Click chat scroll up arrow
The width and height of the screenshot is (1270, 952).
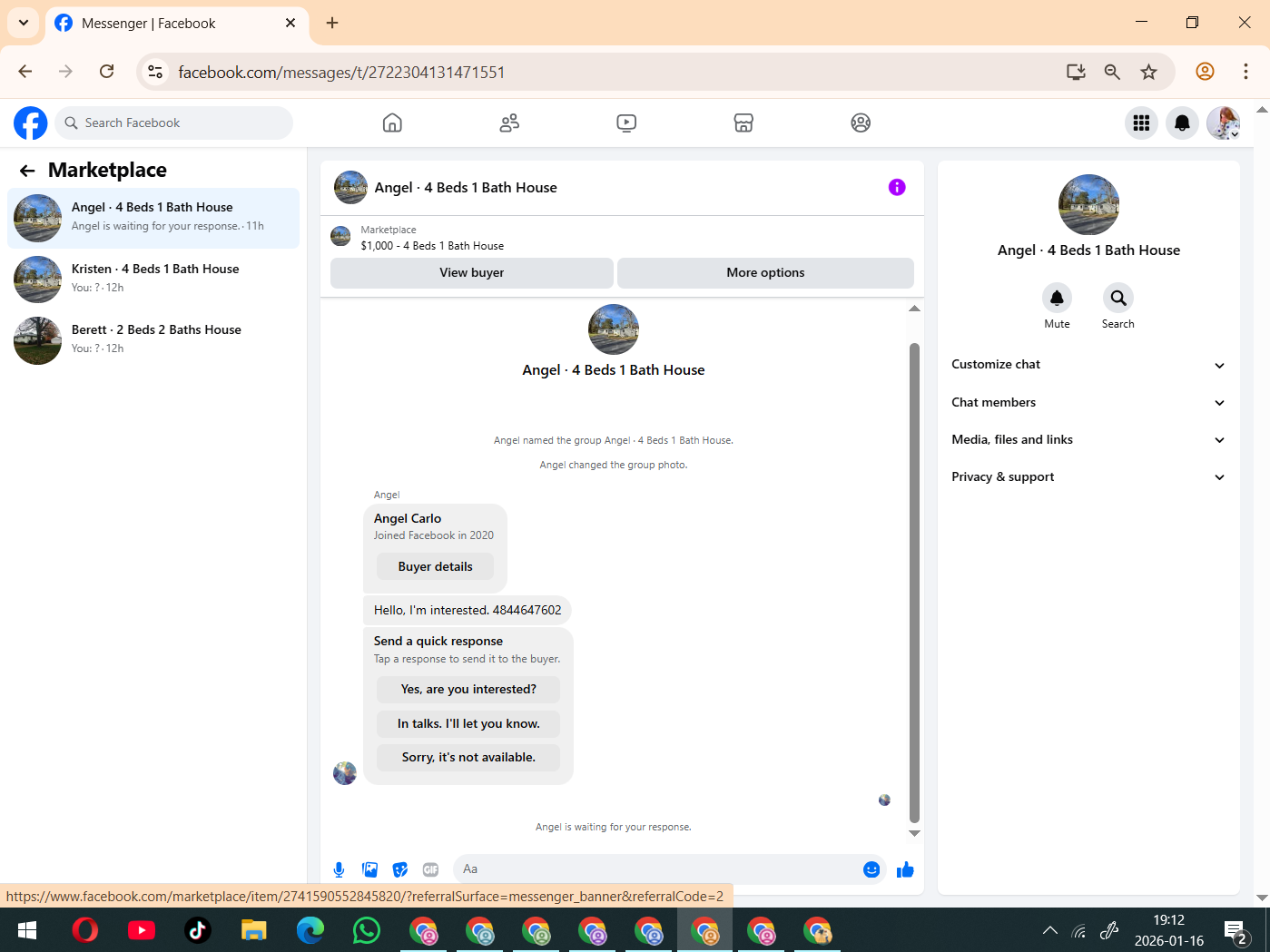914,309
